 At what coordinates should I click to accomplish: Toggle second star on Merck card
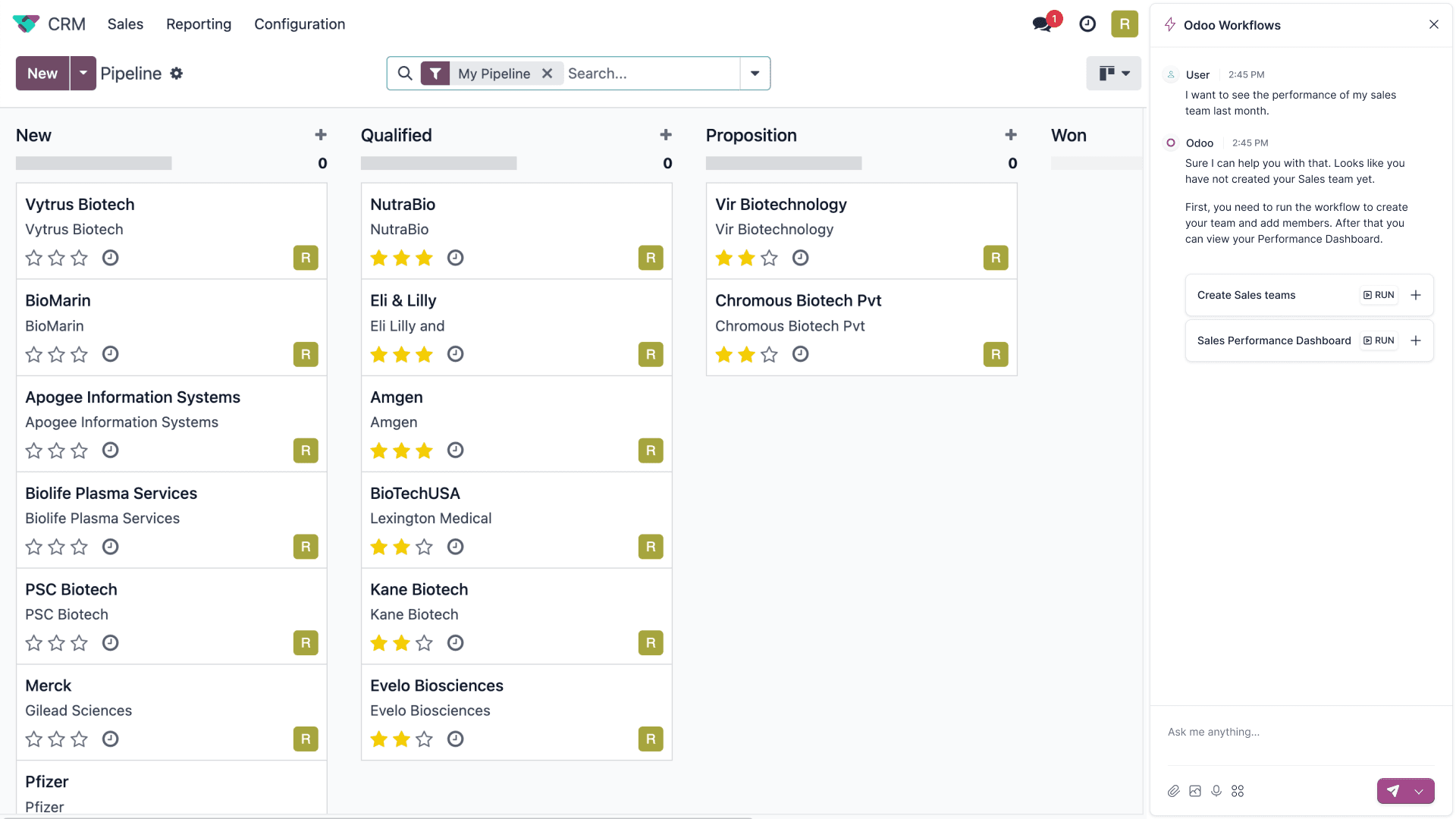(57, 739)
